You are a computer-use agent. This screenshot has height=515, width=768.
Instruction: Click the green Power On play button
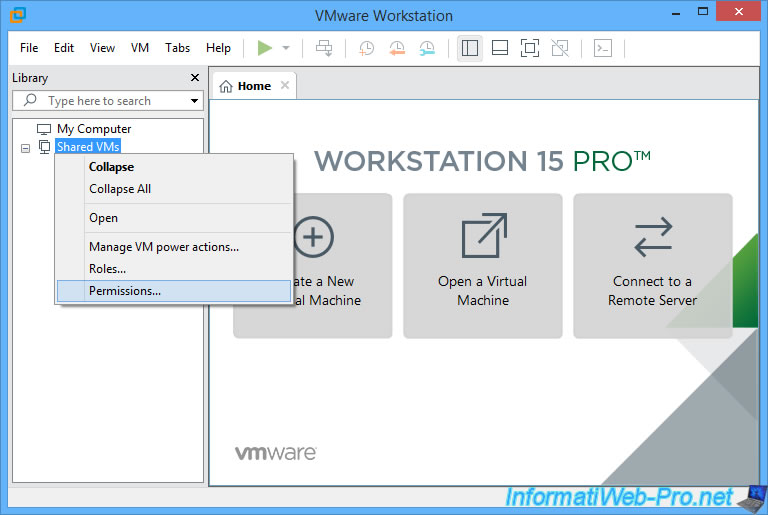coord(264,48)
